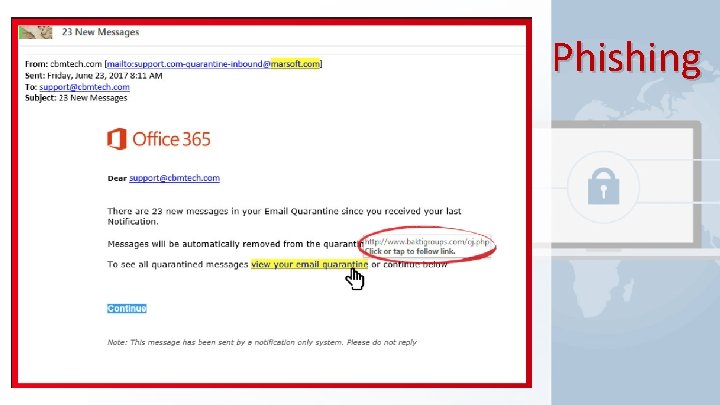The height and width of the screenshot is (405, 720).
Task: Click the Office 365 logo icon
Action: tap(117, 139)
